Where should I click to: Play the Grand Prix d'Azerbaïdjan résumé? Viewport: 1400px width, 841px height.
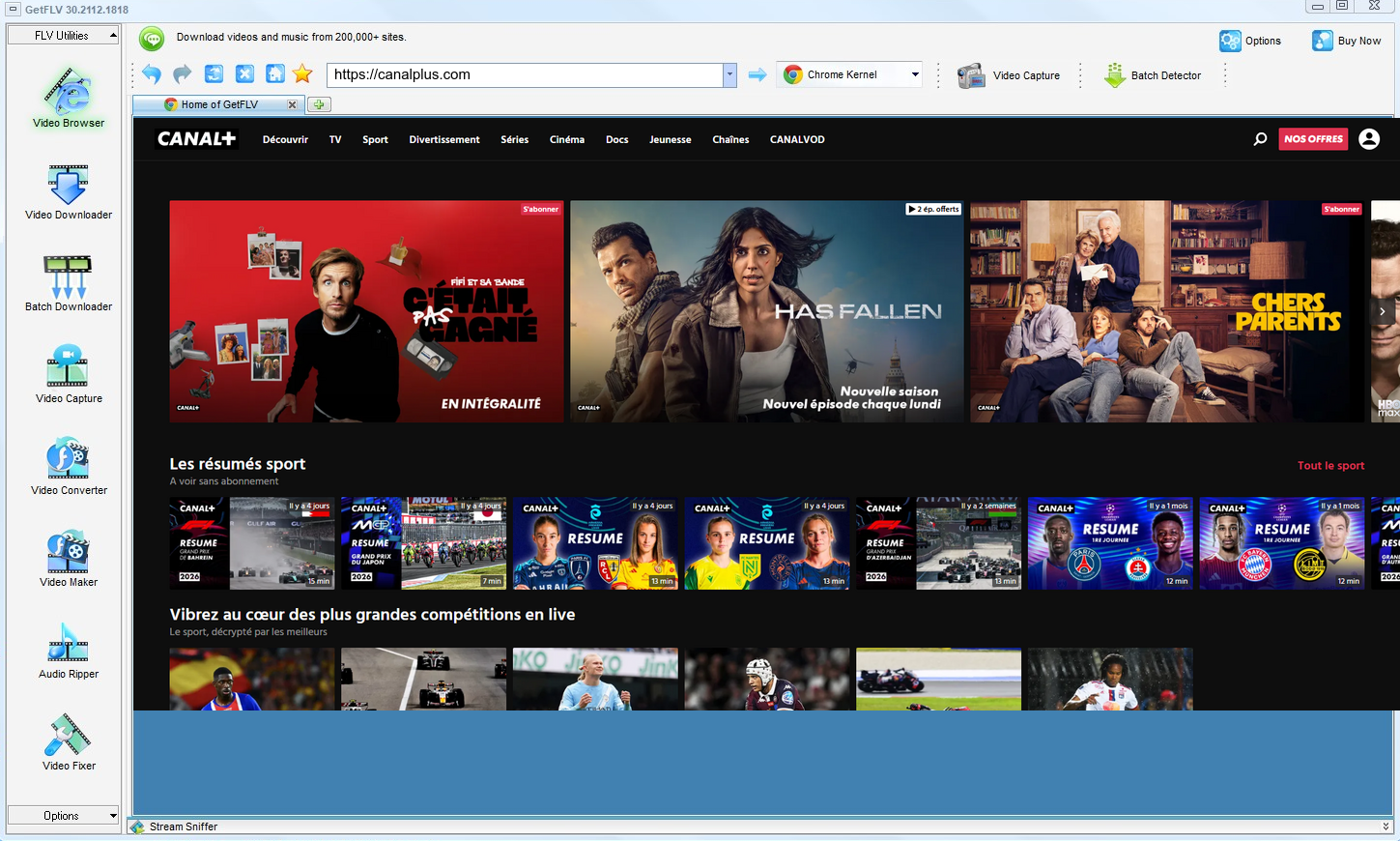tap(939, 543)
